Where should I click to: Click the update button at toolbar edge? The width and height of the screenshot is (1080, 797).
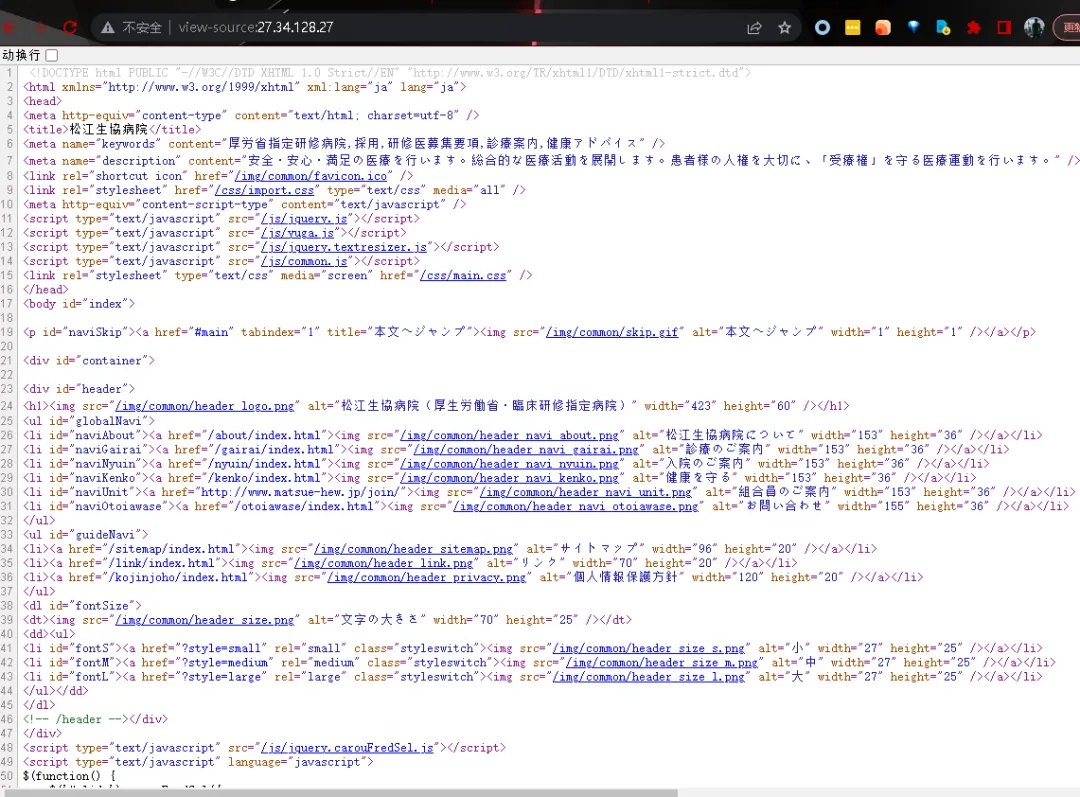(1068, 28)
